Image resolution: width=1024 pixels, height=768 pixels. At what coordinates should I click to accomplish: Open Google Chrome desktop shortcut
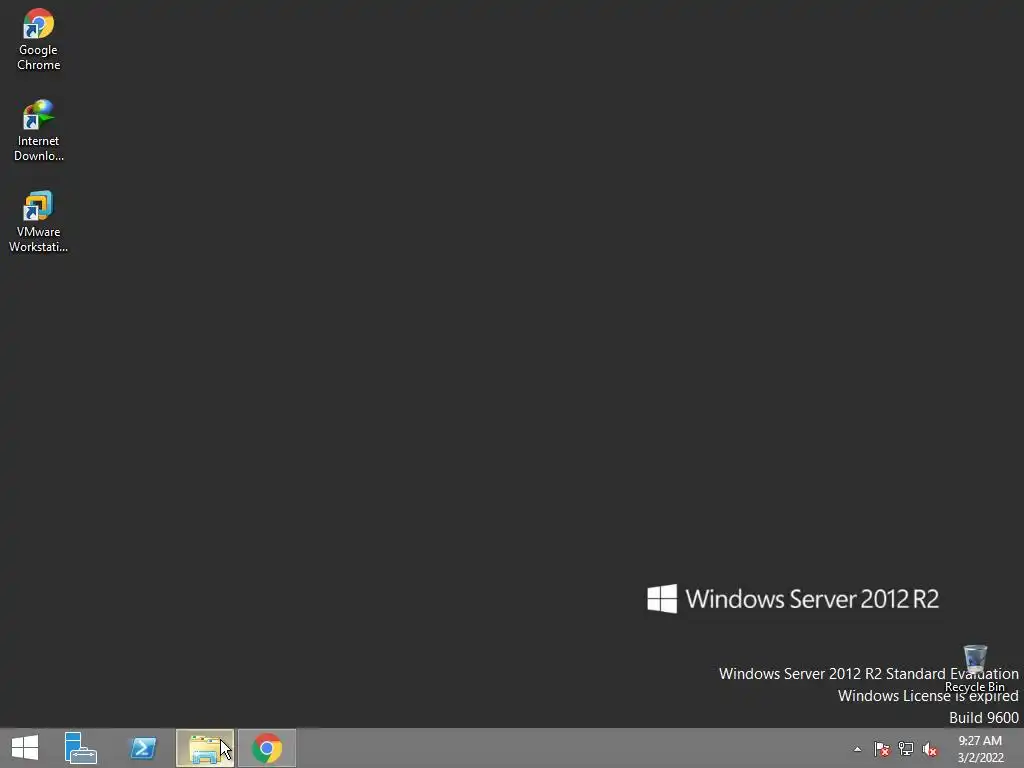[x=39, y=39]
